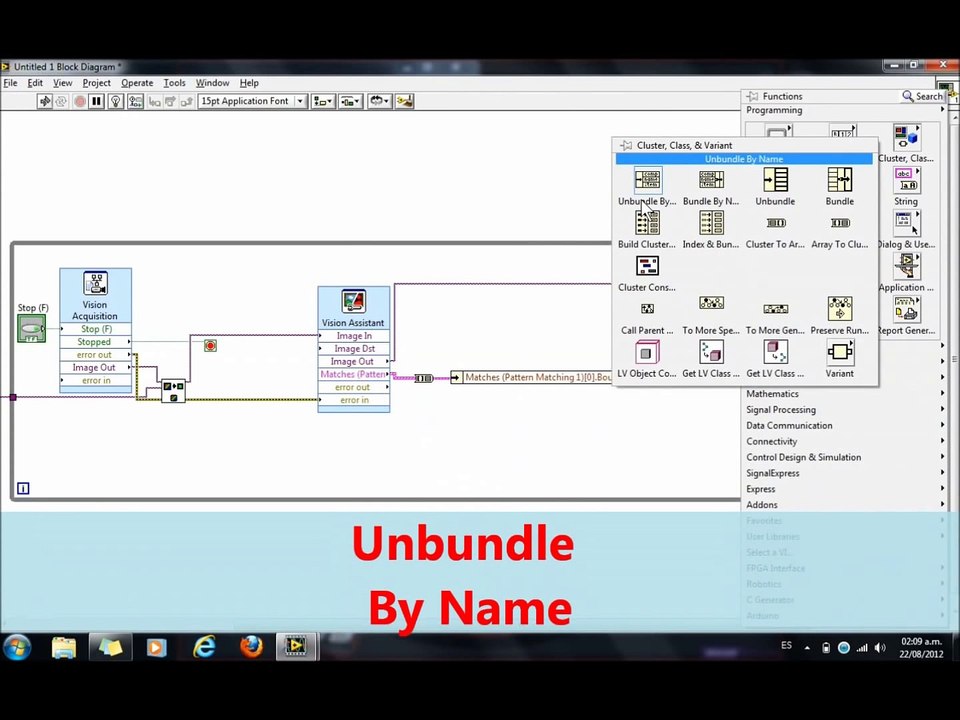Open the Reorder dropdown

tap(380, 101)
